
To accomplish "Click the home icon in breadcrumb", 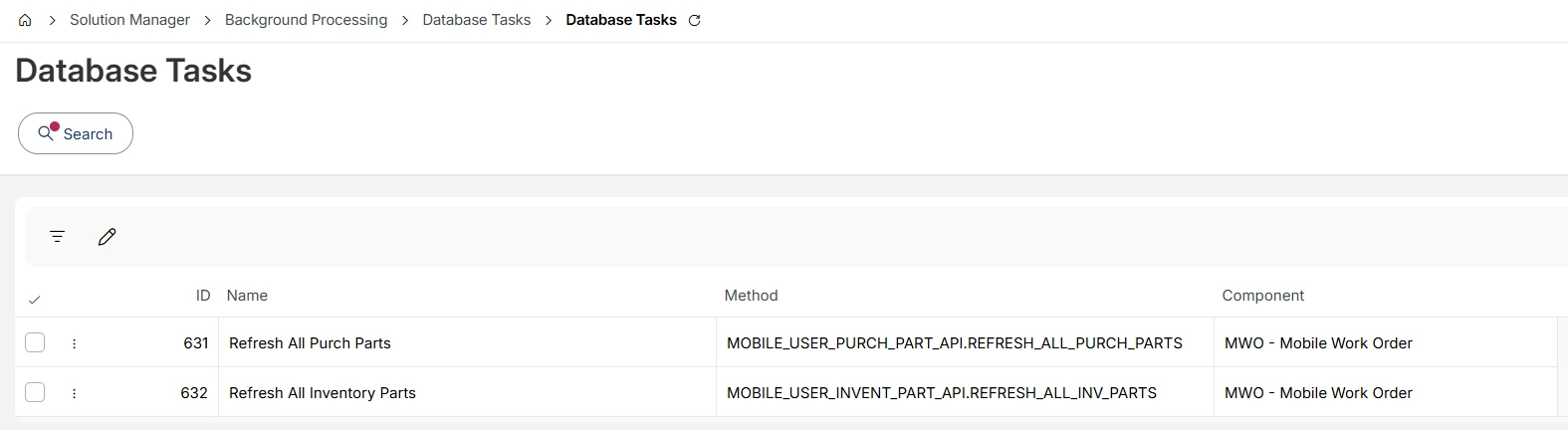I will [25, 20].
